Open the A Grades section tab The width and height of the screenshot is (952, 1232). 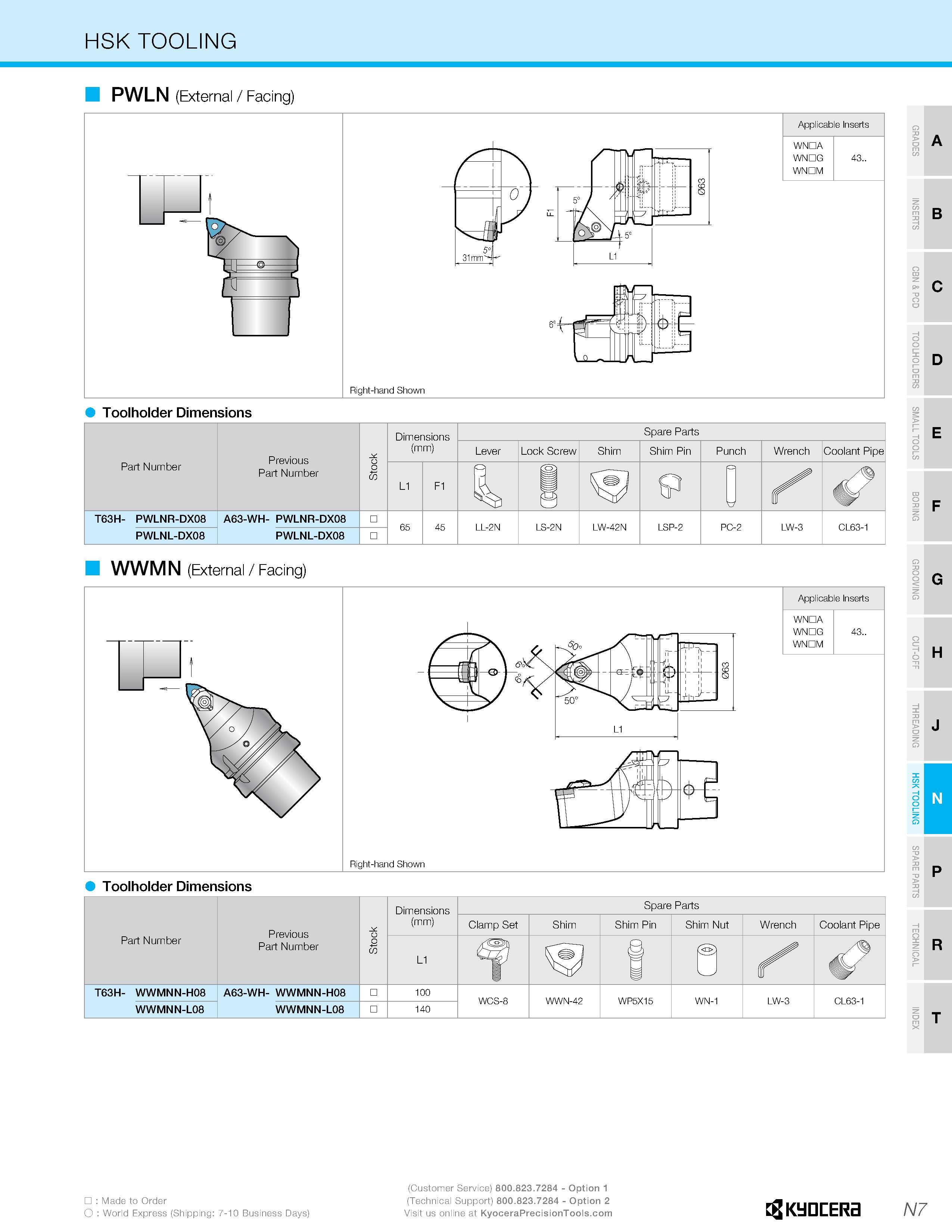click(929, 140)
